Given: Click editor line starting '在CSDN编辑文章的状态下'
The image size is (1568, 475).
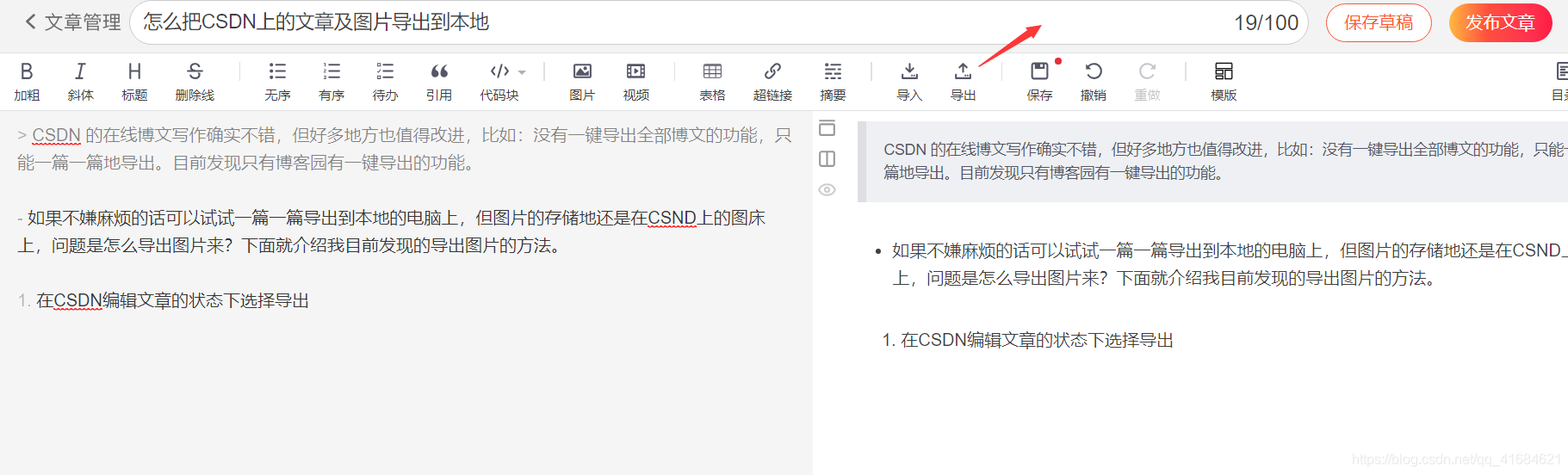Looking at the screenshot, I should tap(164, 300).
